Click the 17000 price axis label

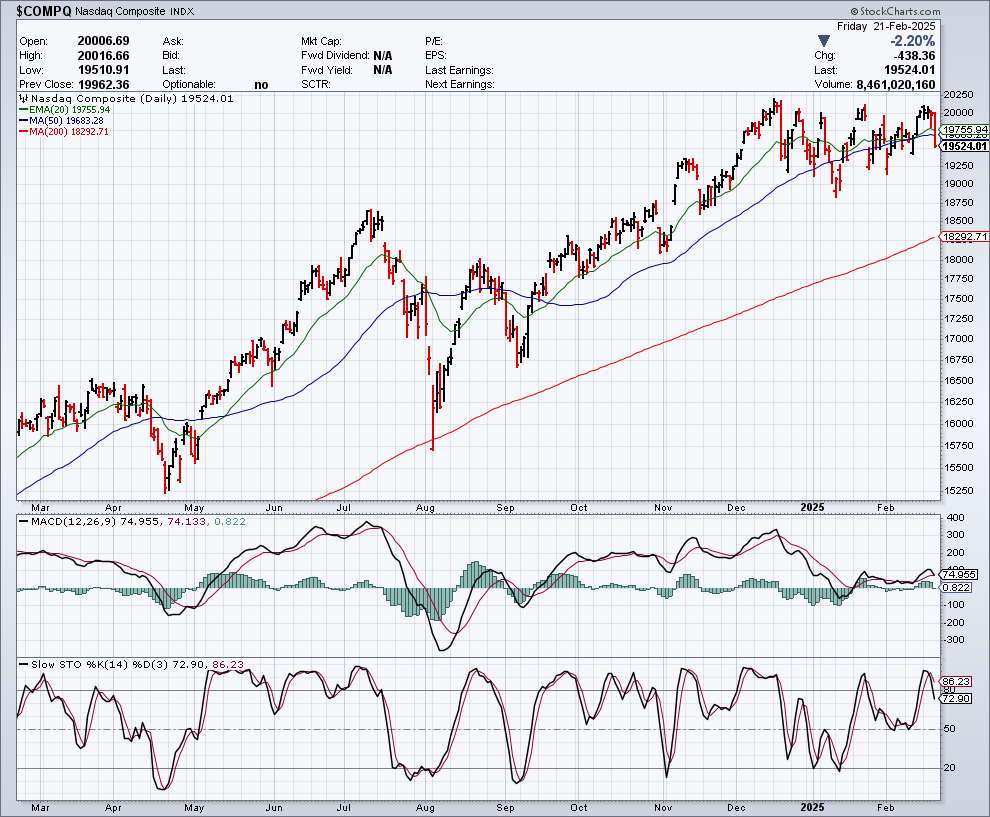pos(957,338)
